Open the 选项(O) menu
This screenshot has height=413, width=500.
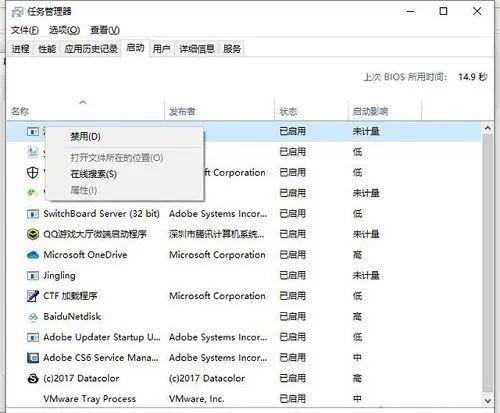64,30
